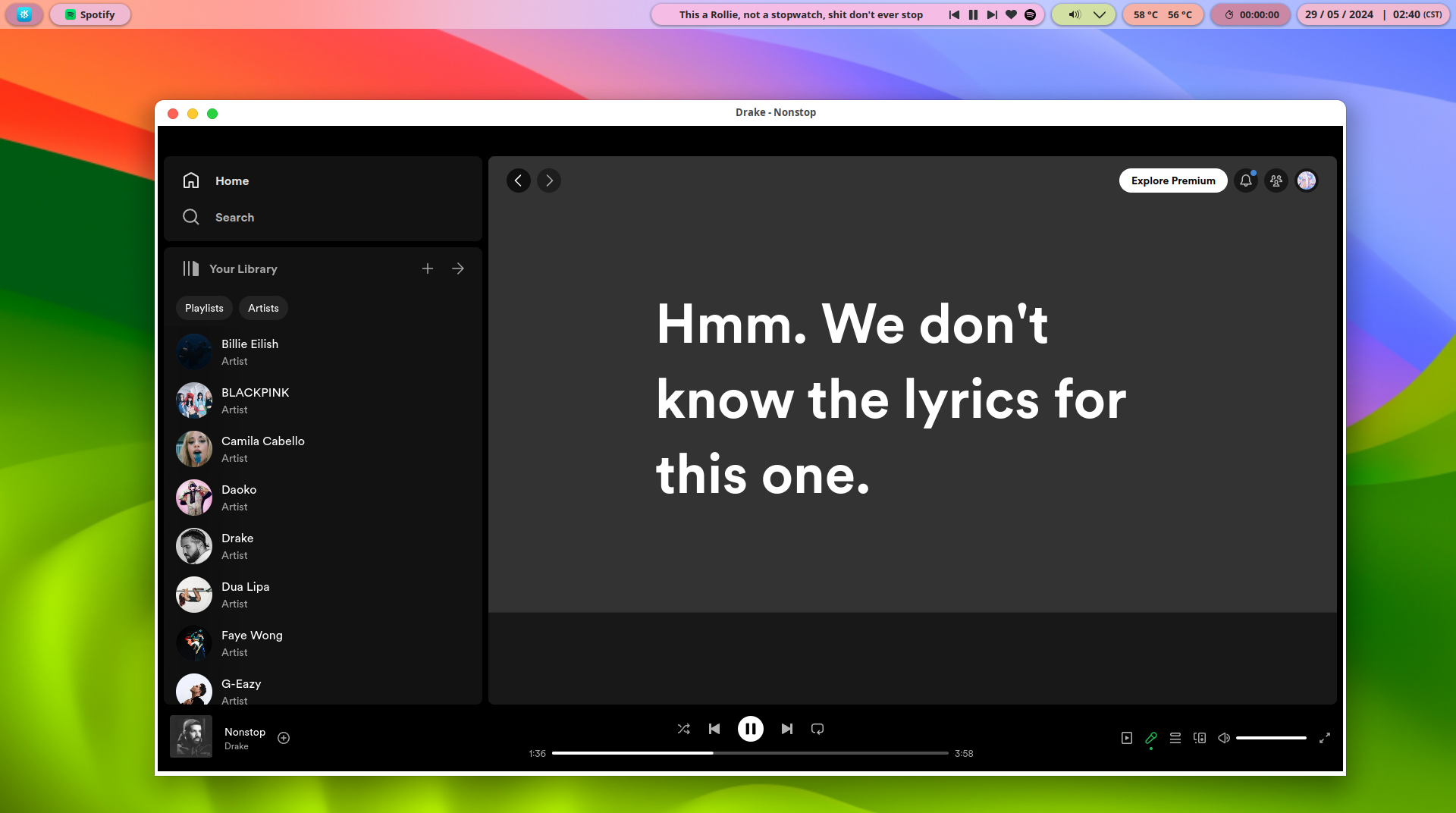
Task: Mute the Spotify volume speaker icon
Action: coord(1224,738)
